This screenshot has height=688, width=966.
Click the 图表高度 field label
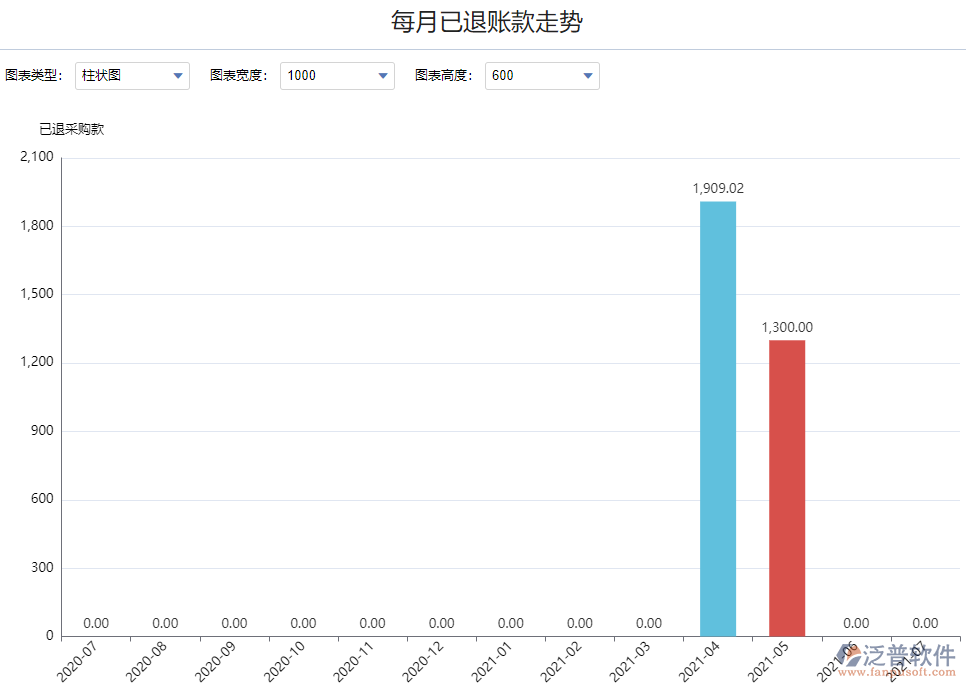coord(443,75)
